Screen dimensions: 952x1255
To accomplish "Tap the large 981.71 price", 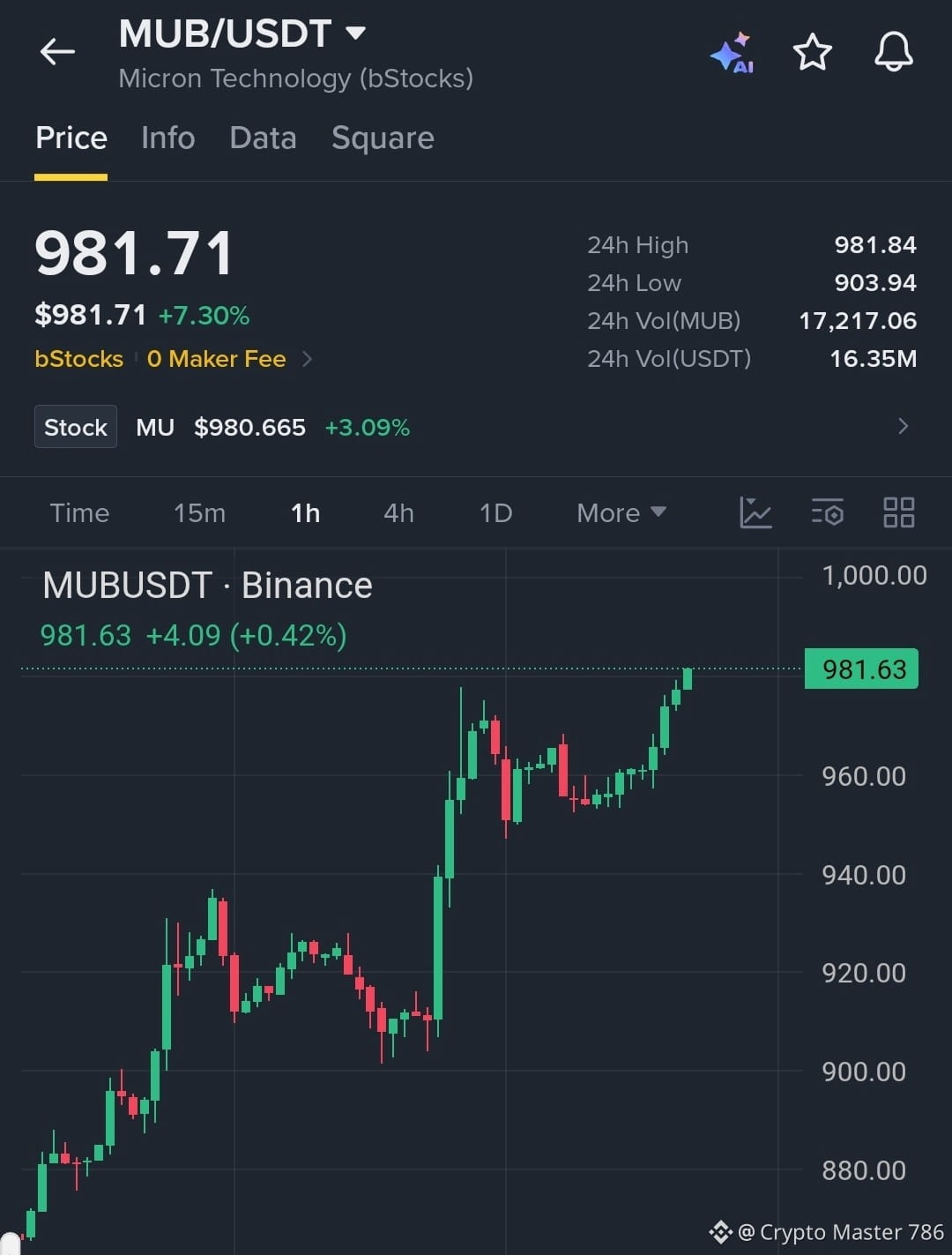I will pyautogui.click(x=134, y=253).
